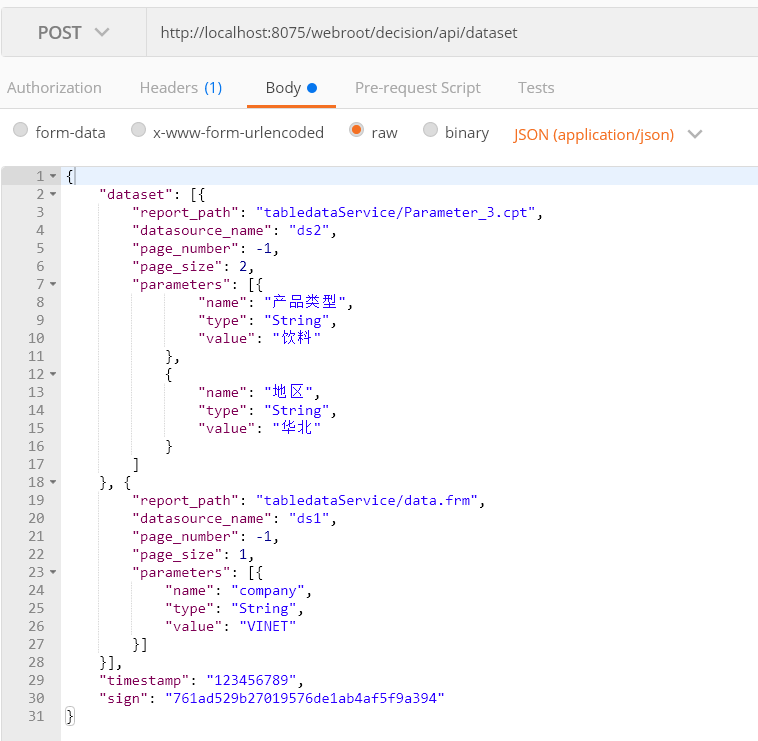Screen dimensions: 758x741
Task: Select the form-data radio button
Action: coord(20,130)
